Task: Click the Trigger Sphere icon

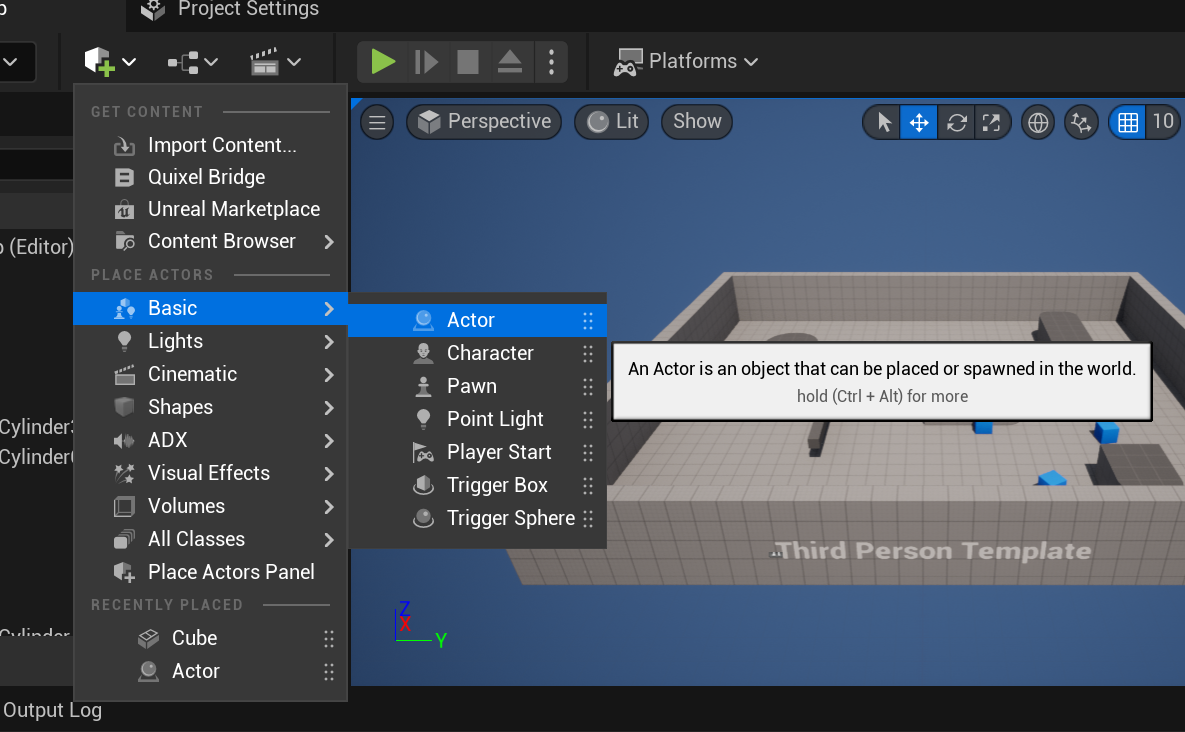Action: coord(423,518)
